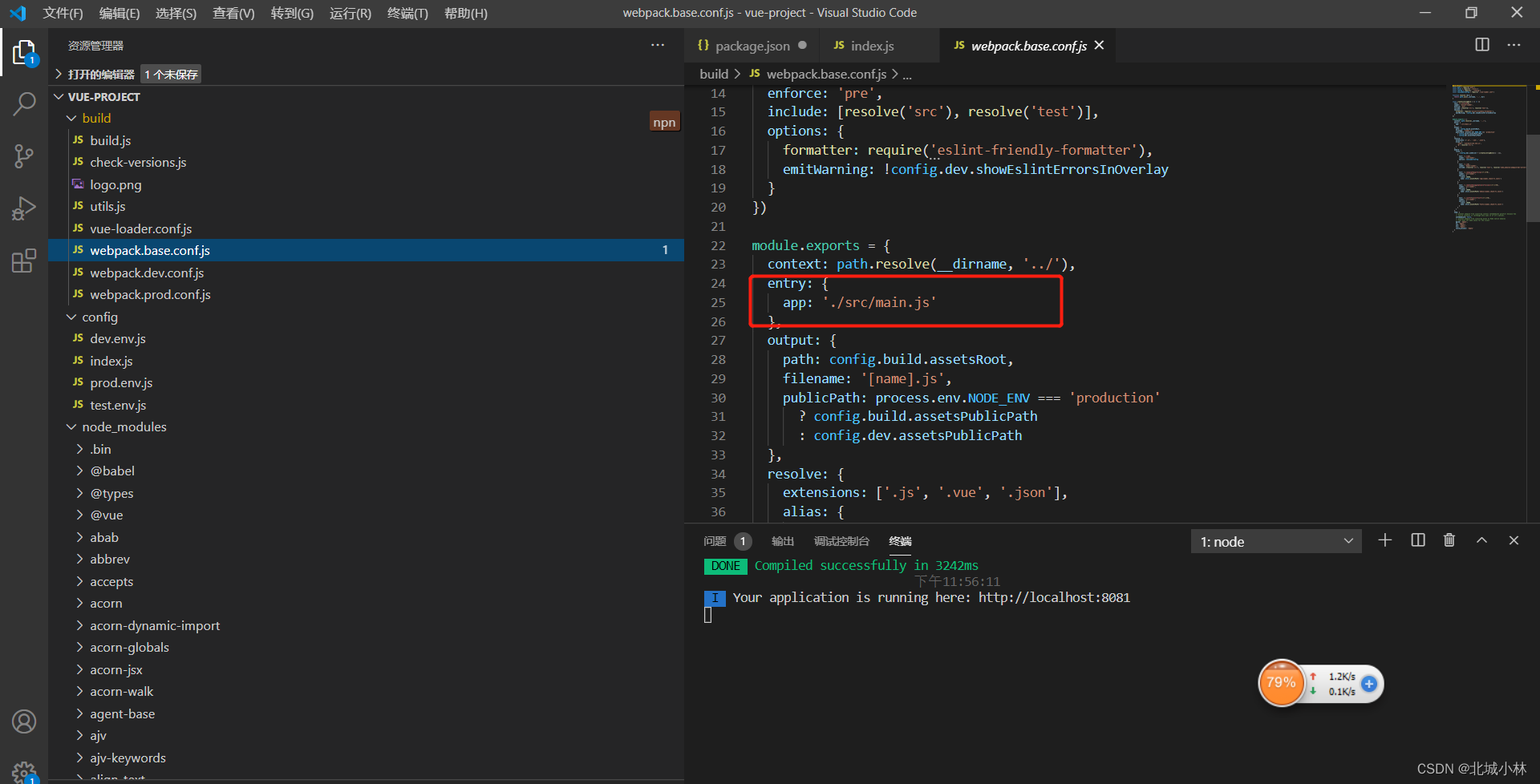Expand the @types folder

(79, 493)
